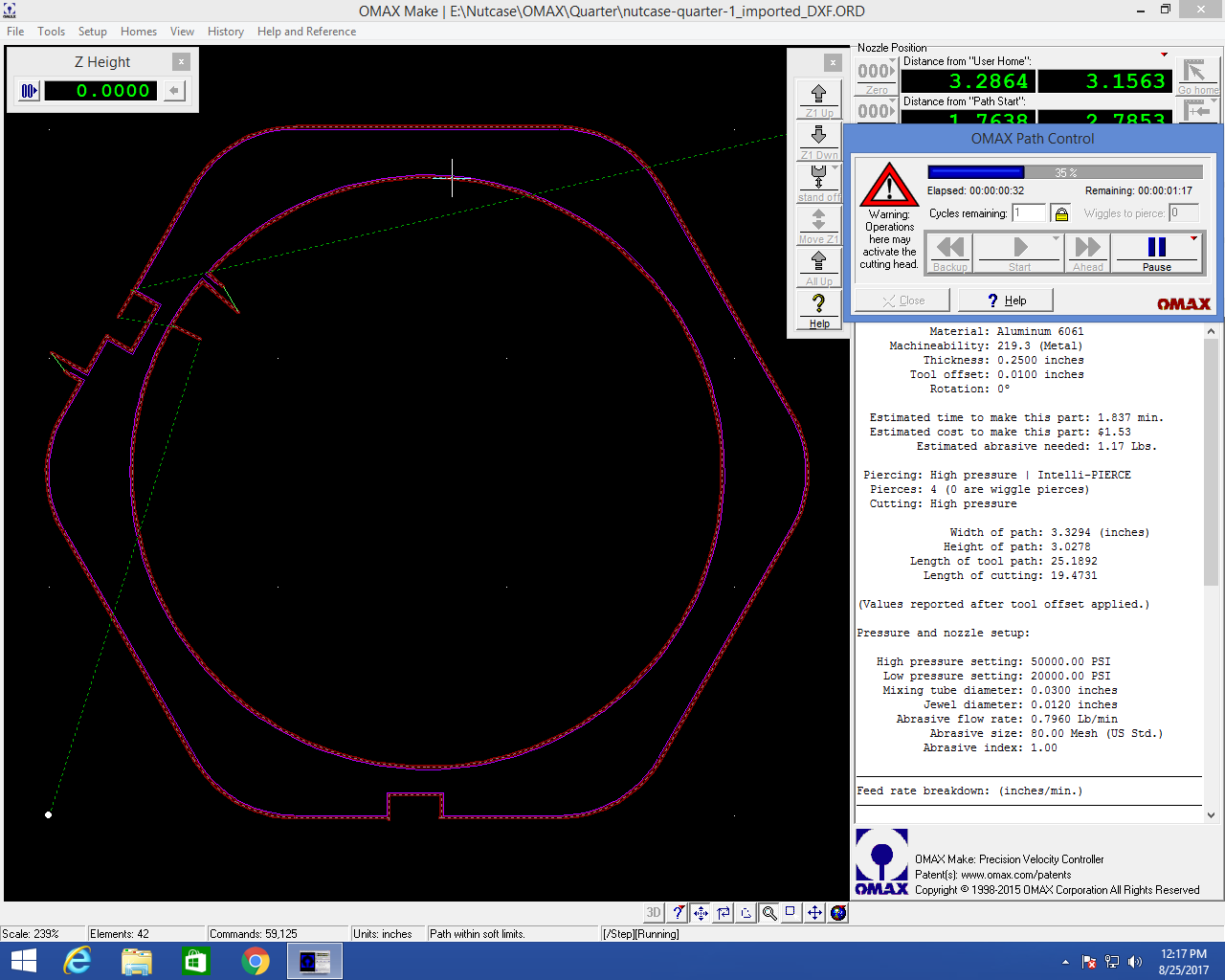Viewport: 1225px width, 980px height.
Task: Click the Cycles remaining input field
Action: click(x=1029, y=213)
